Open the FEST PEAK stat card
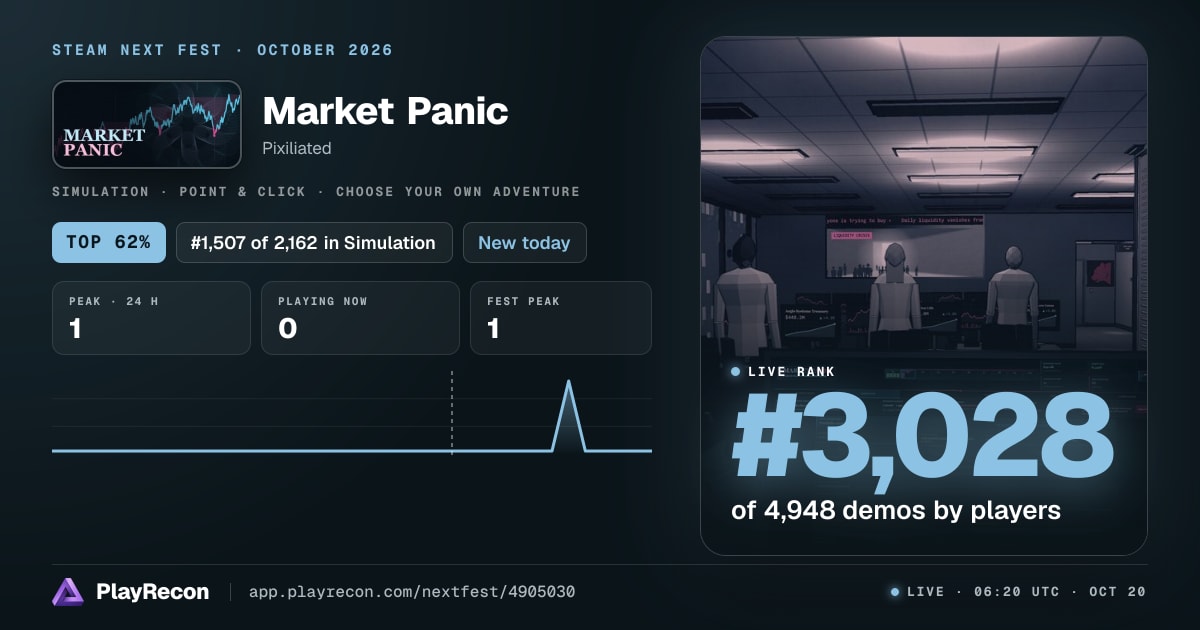 (x=561, y=318)
